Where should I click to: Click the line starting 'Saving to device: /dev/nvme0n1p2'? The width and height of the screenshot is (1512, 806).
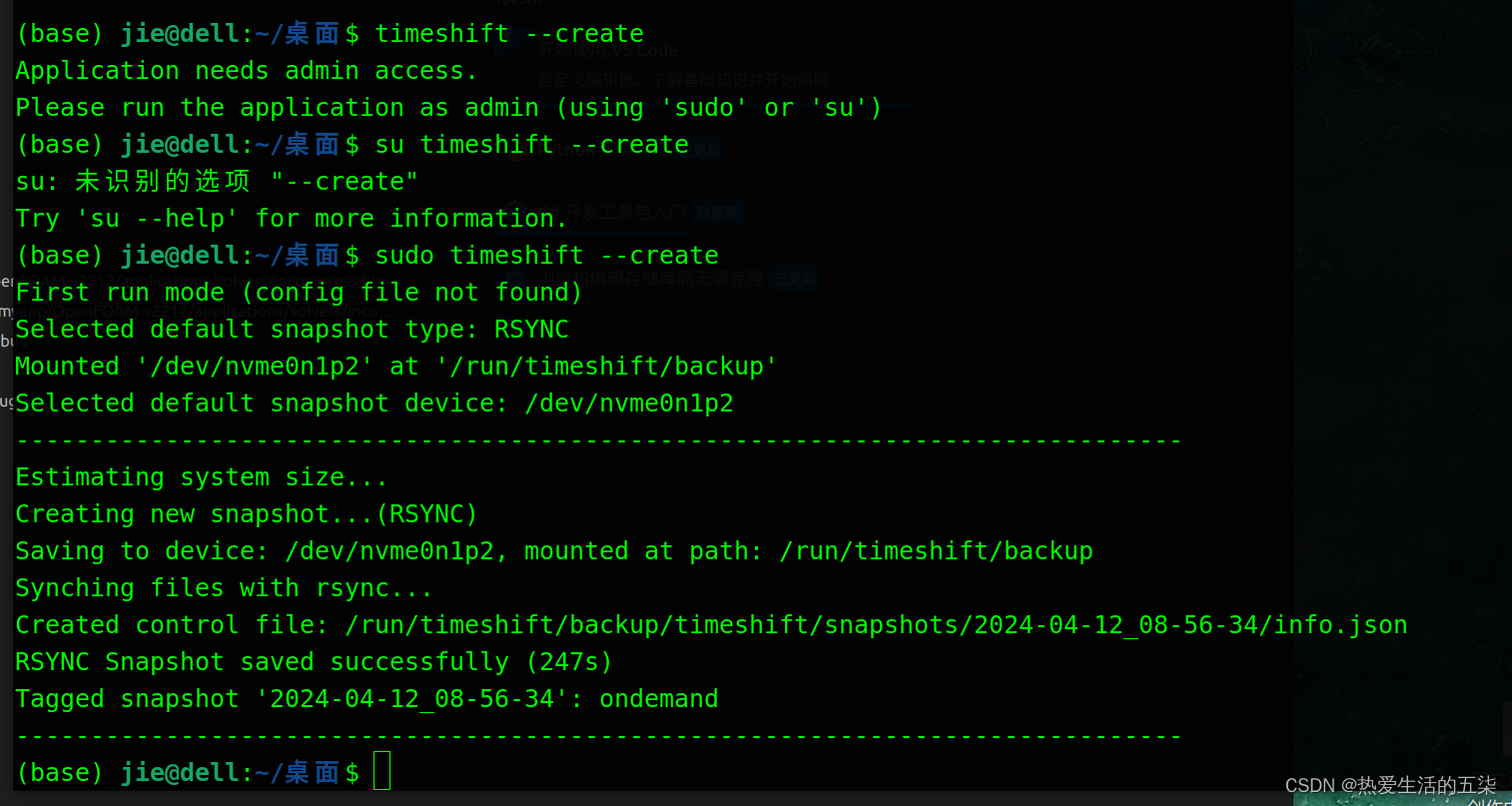point(554,551)
